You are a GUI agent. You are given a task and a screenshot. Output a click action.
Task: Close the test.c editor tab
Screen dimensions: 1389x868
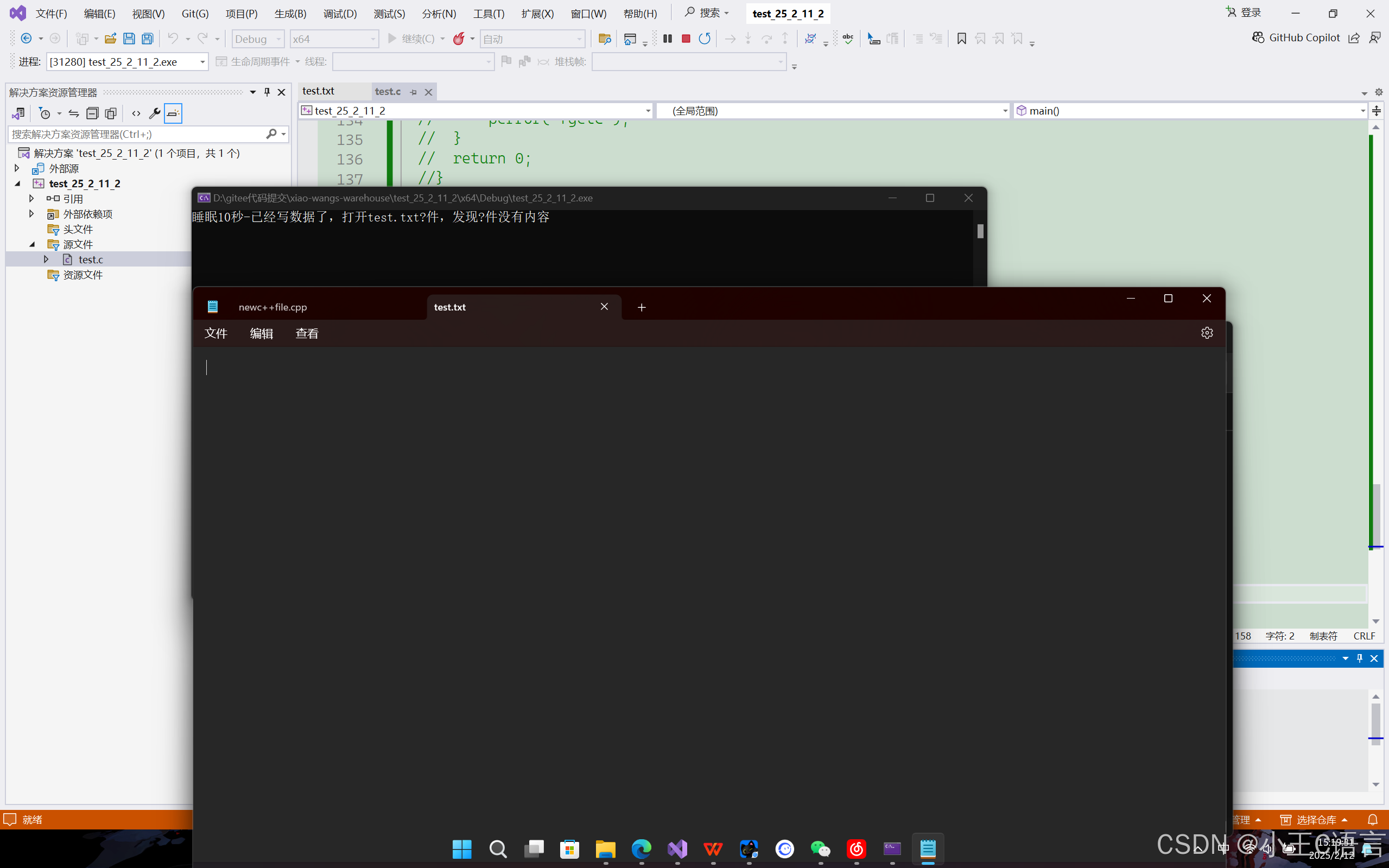pos(428,92)
